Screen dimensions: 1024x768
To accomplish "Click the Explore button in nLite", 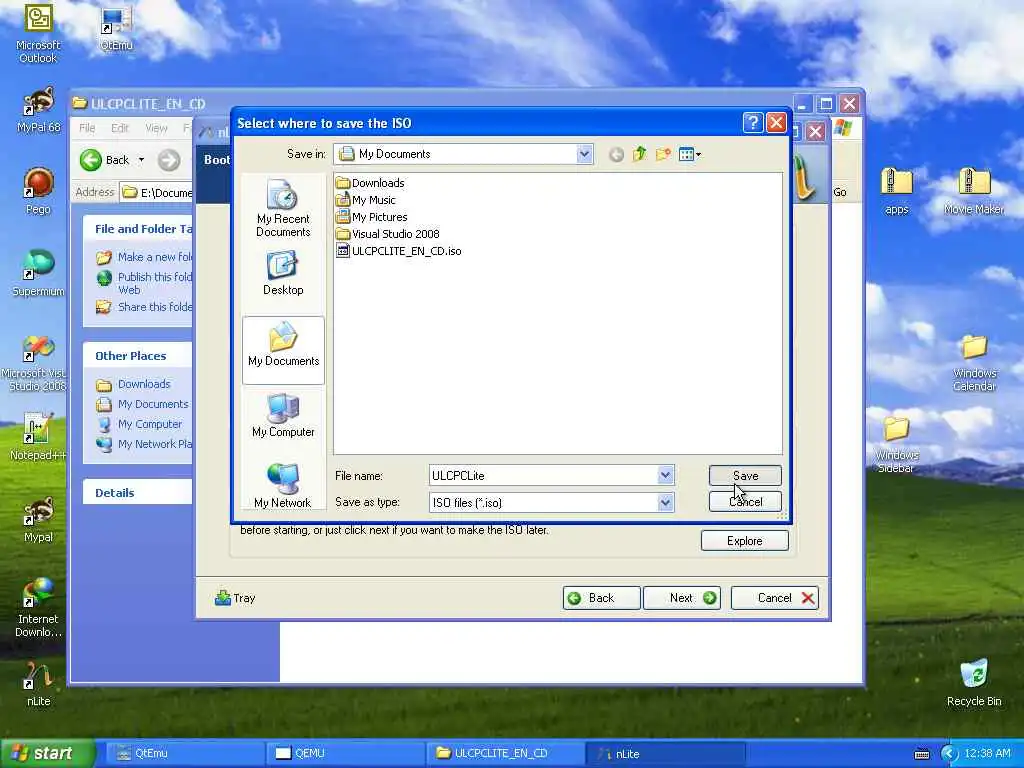I will pos(744,541).
